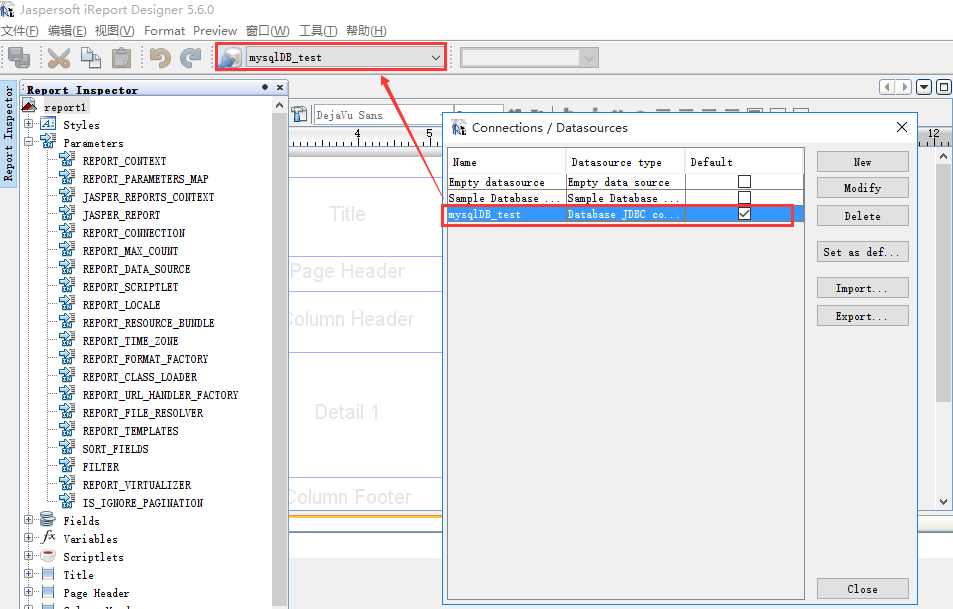This screenshot has height=609, width=953.
Task: Click the Set as default button
Action: (x=862, y=252)
